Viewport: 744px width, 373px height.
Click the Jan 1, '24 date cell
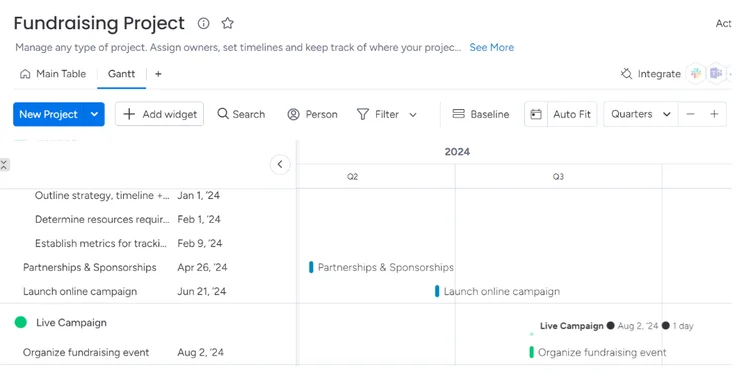[x=198, y=196]
